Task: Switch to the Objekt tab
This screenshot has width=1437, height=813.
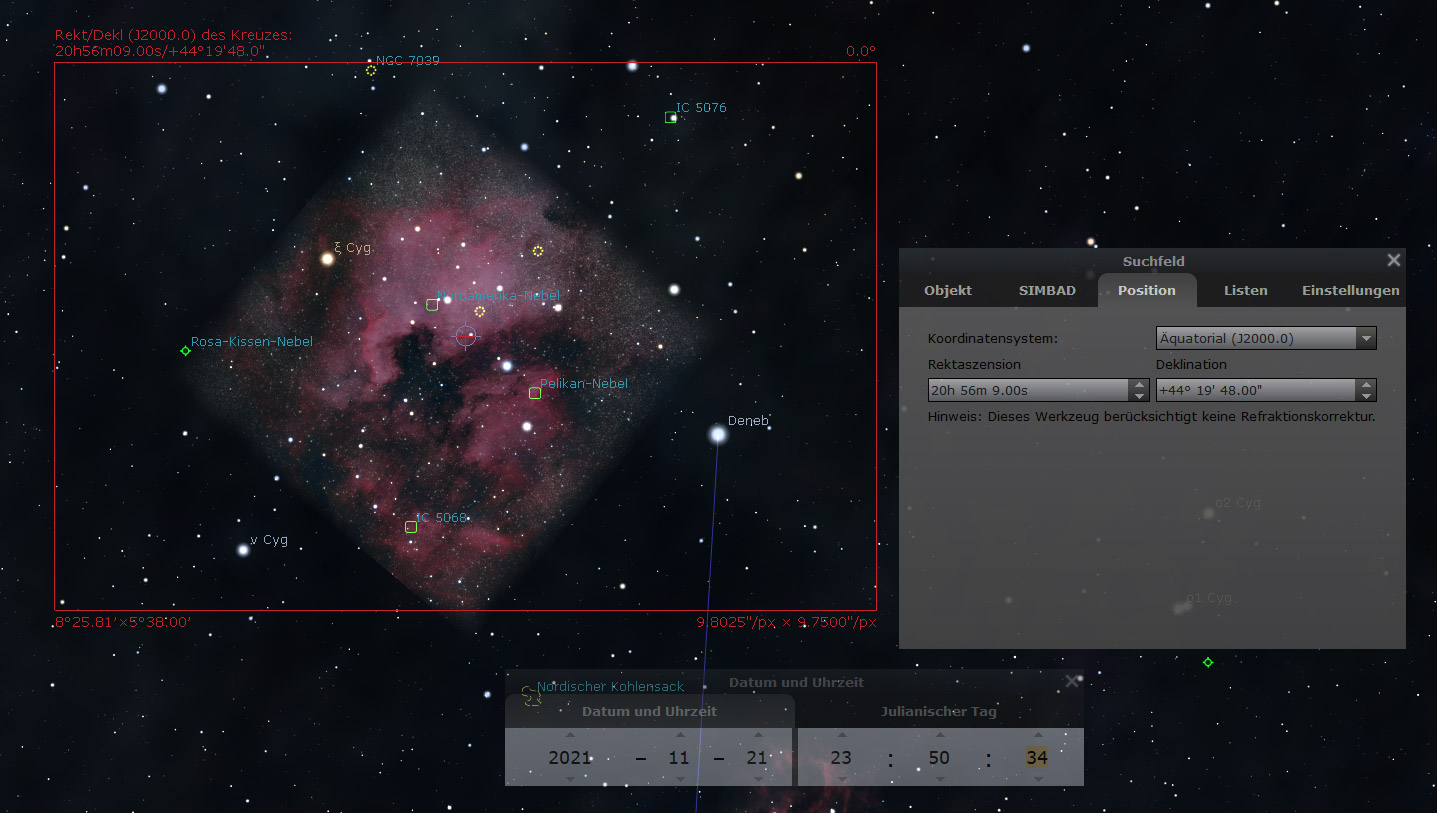Action: click(948, 290)
